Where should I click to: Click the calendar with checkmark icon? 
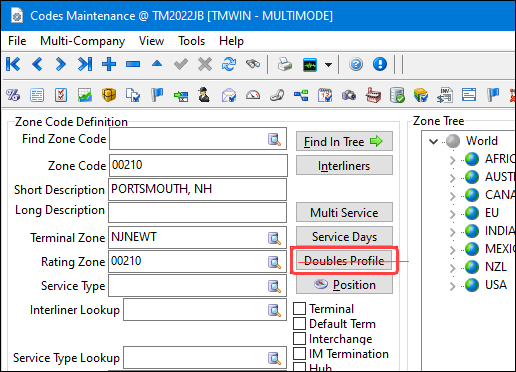coord(325,95)
